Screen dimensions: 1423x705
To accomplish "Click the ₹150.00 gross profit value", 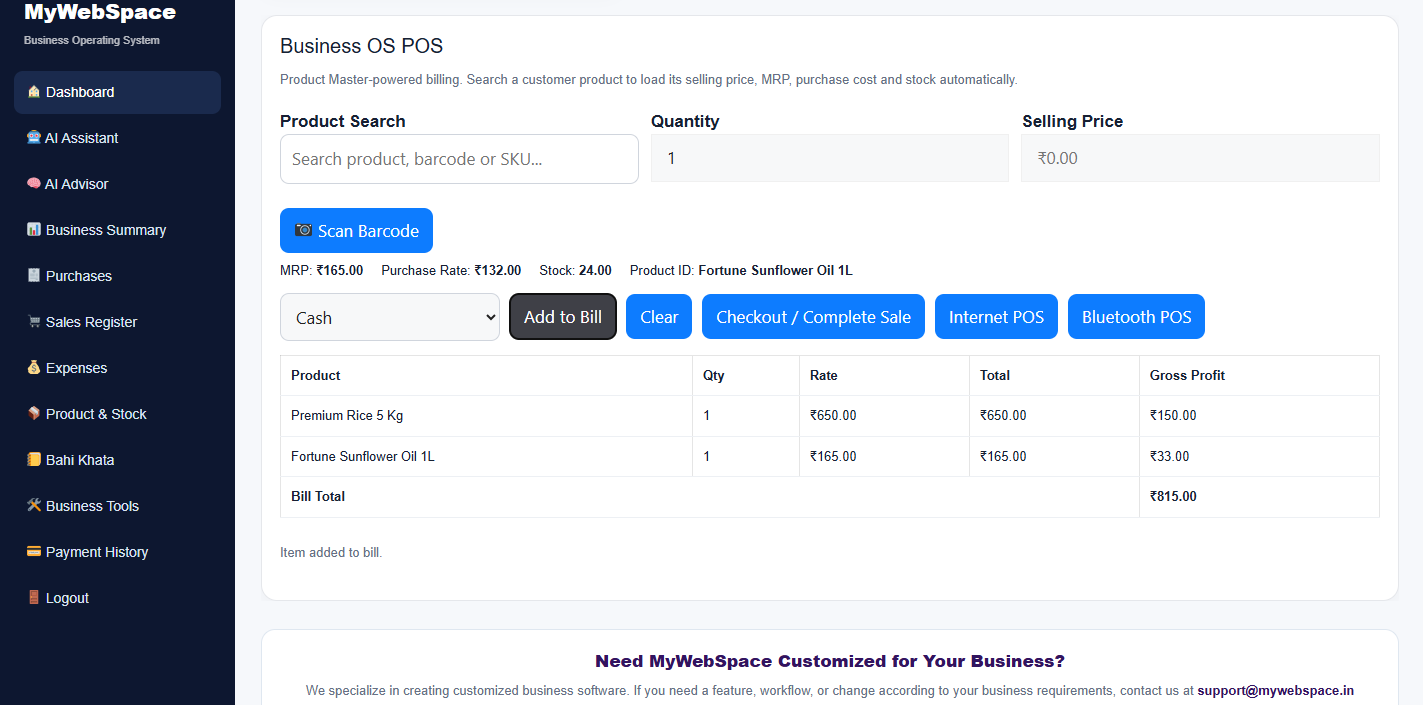I will [x=1173, y=416].
